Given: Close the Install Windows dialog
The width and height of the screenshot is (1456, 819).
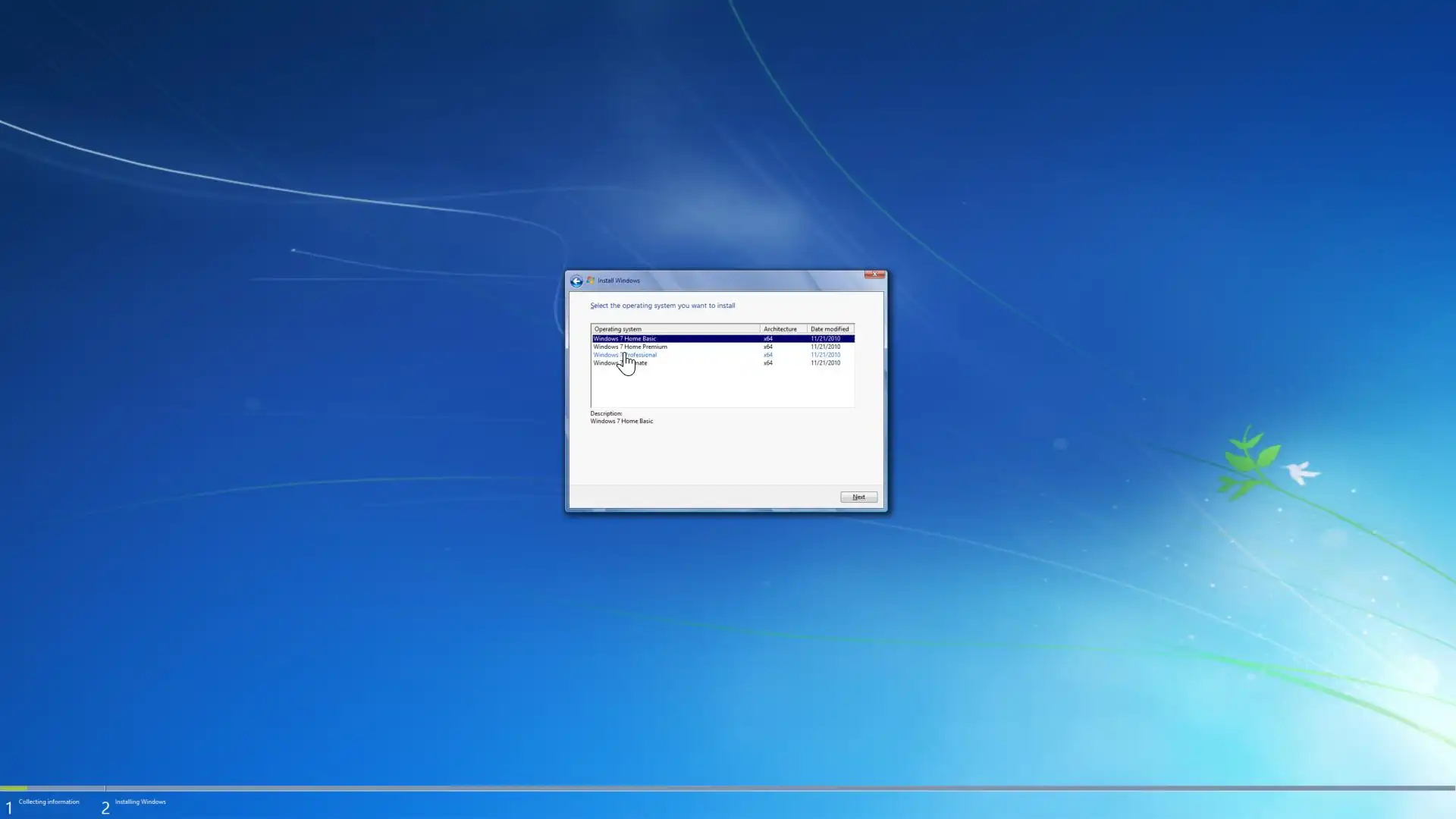Looking at the screenshot, I should 874,275.
